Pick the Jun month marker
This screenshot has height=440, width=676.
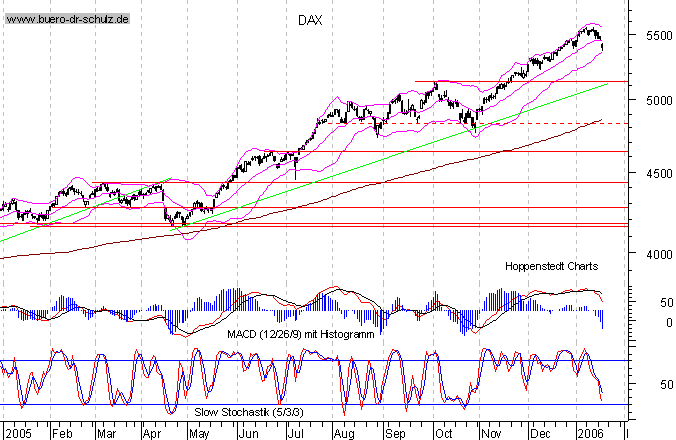coord(248,435)
